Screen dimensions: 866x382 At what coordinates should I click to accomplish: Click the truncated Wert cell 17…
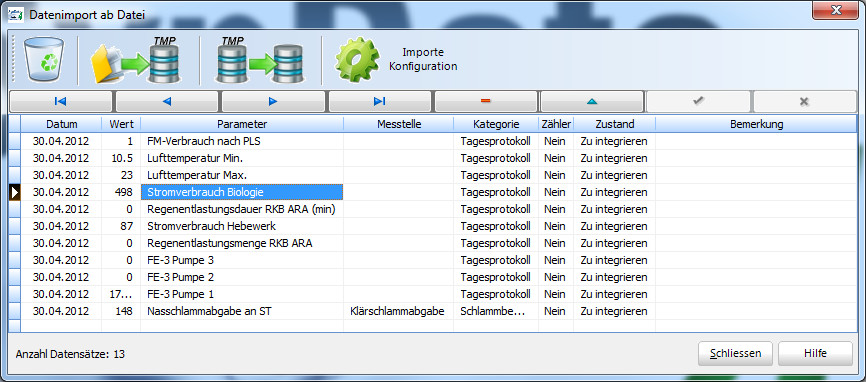click(122, 294)
